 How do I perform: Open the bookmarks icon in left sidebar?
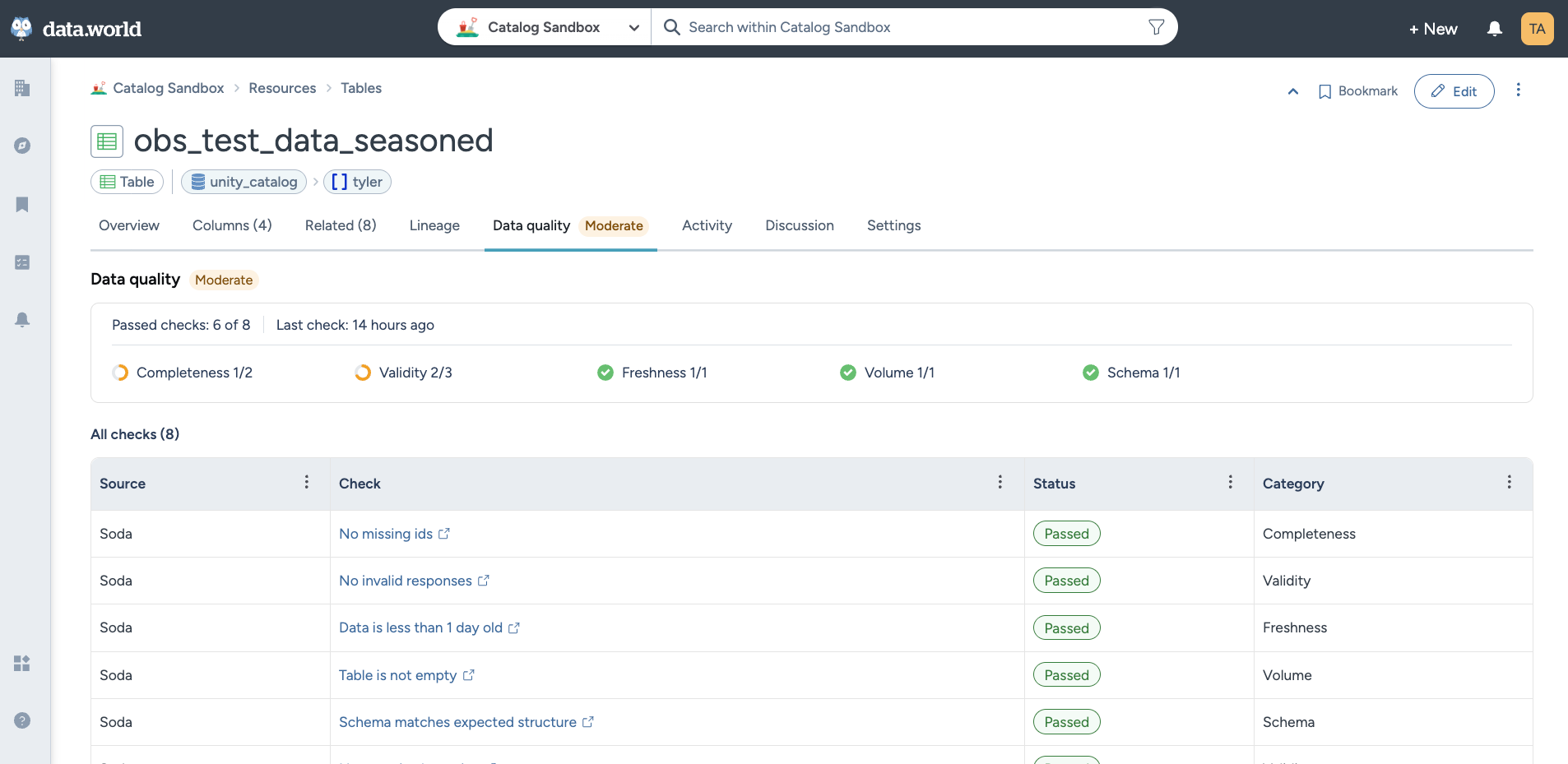click(x=22, y=204)
